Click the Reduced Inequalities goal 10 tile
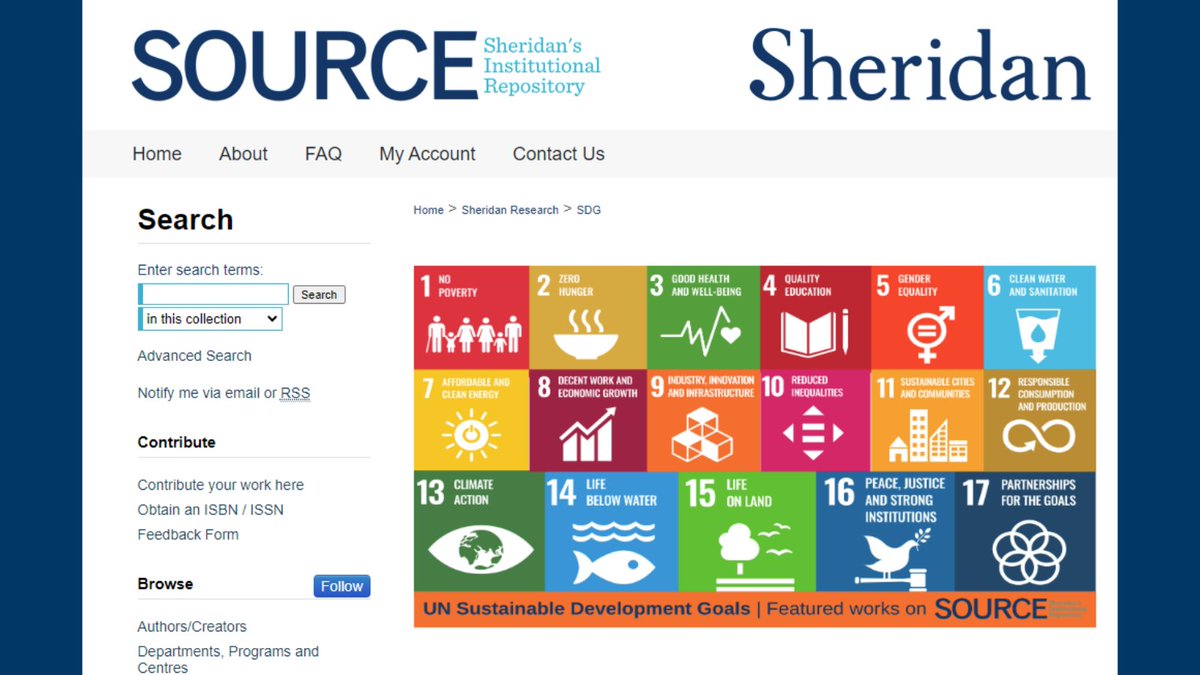The height and width of the screenshot is (675, 1200). pyautogui.click(x=815, y=420)
